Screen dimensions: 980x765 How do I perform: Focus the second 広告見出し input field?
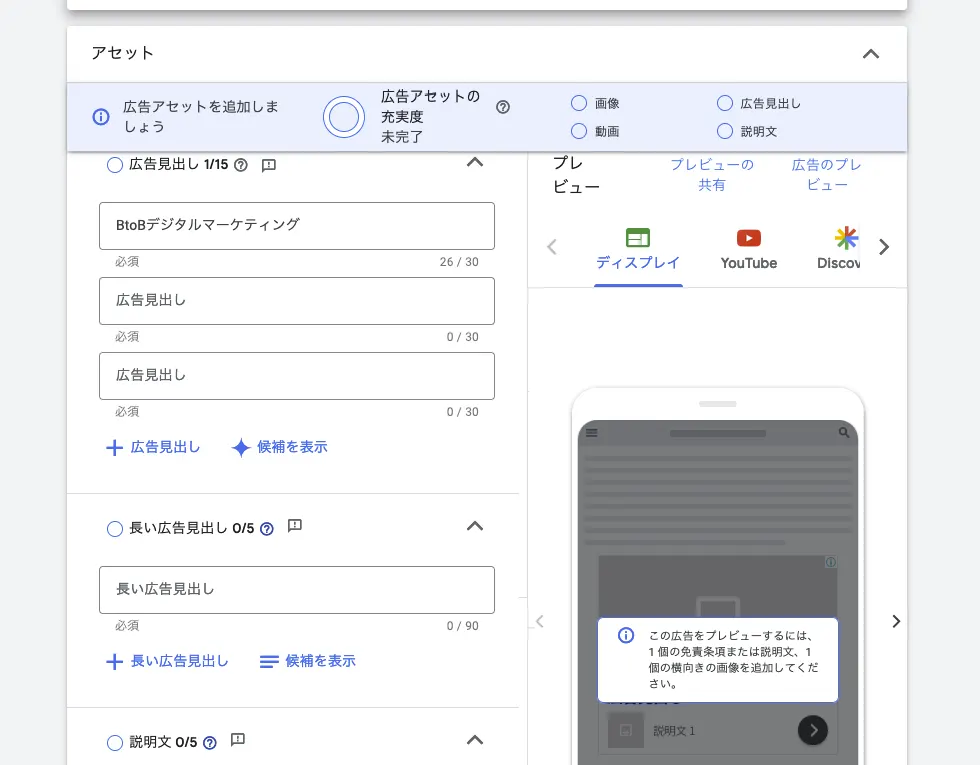coord(297,301)
